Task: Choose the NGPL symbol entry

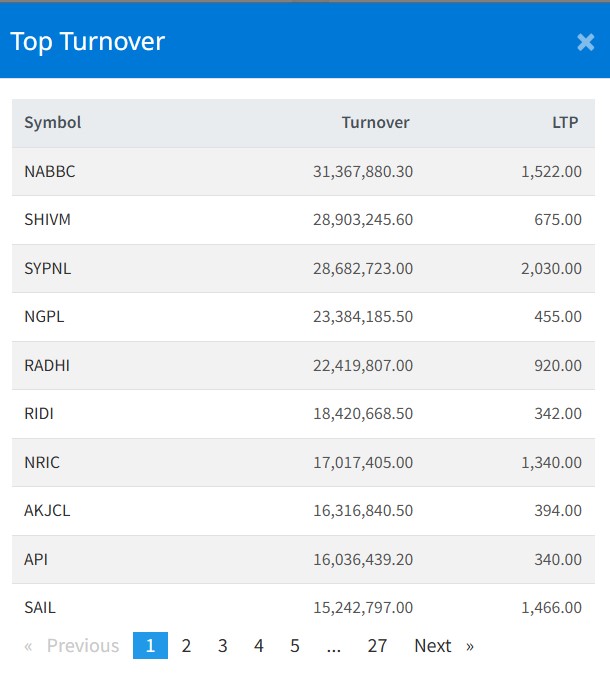Action: (x=44, y=317)
